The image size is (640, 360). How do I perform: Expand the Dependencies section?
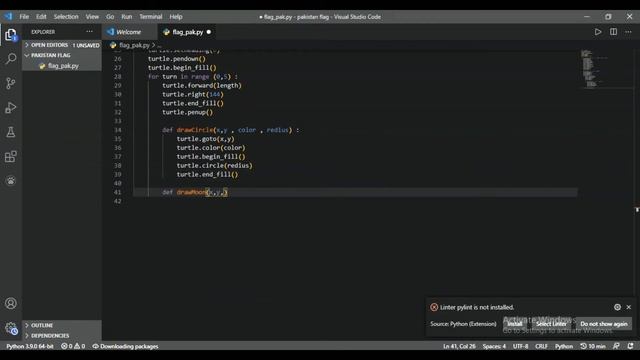[x=61, y=336]
